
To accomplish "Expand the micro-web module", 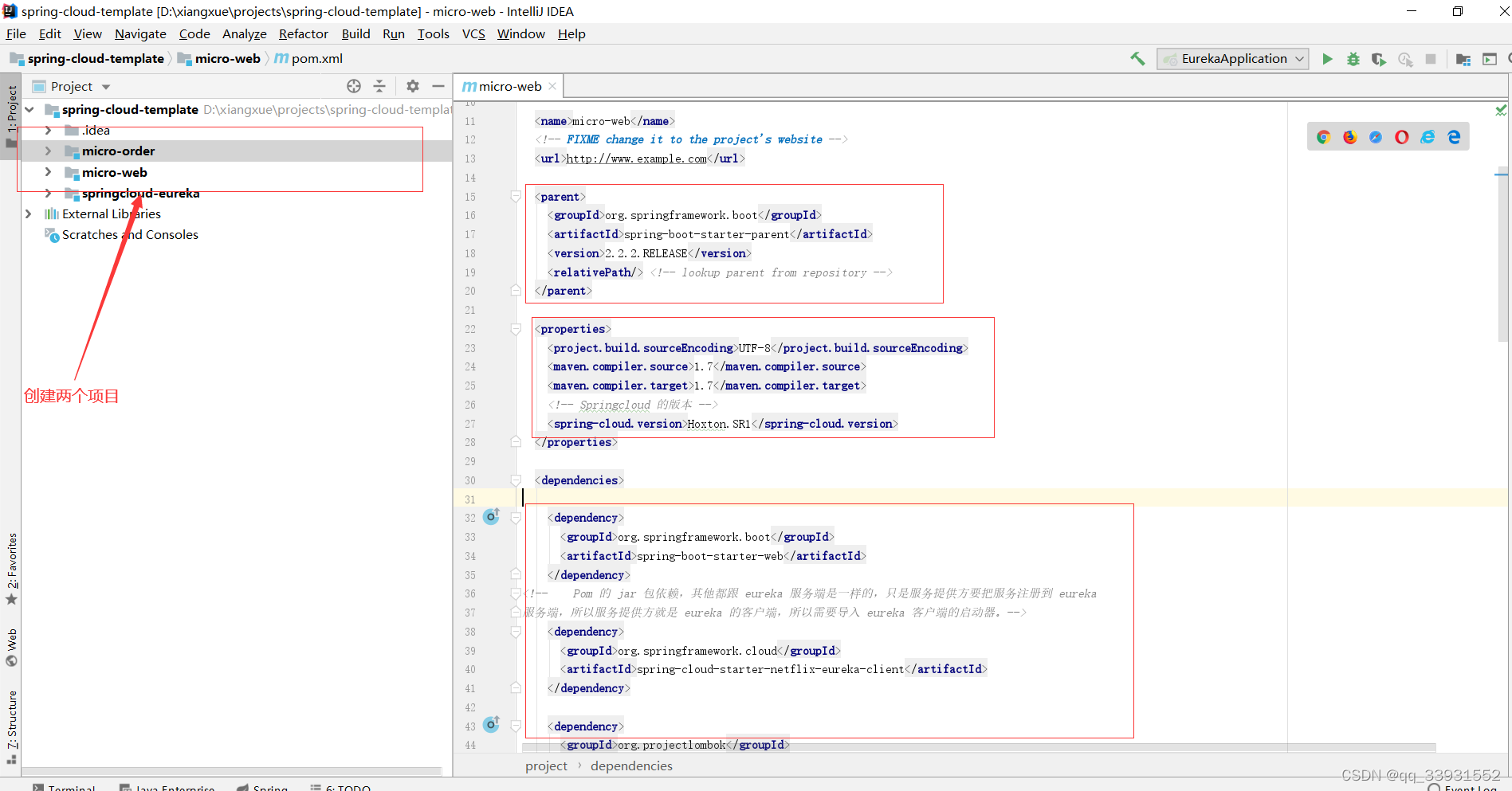I will [49, 172].
